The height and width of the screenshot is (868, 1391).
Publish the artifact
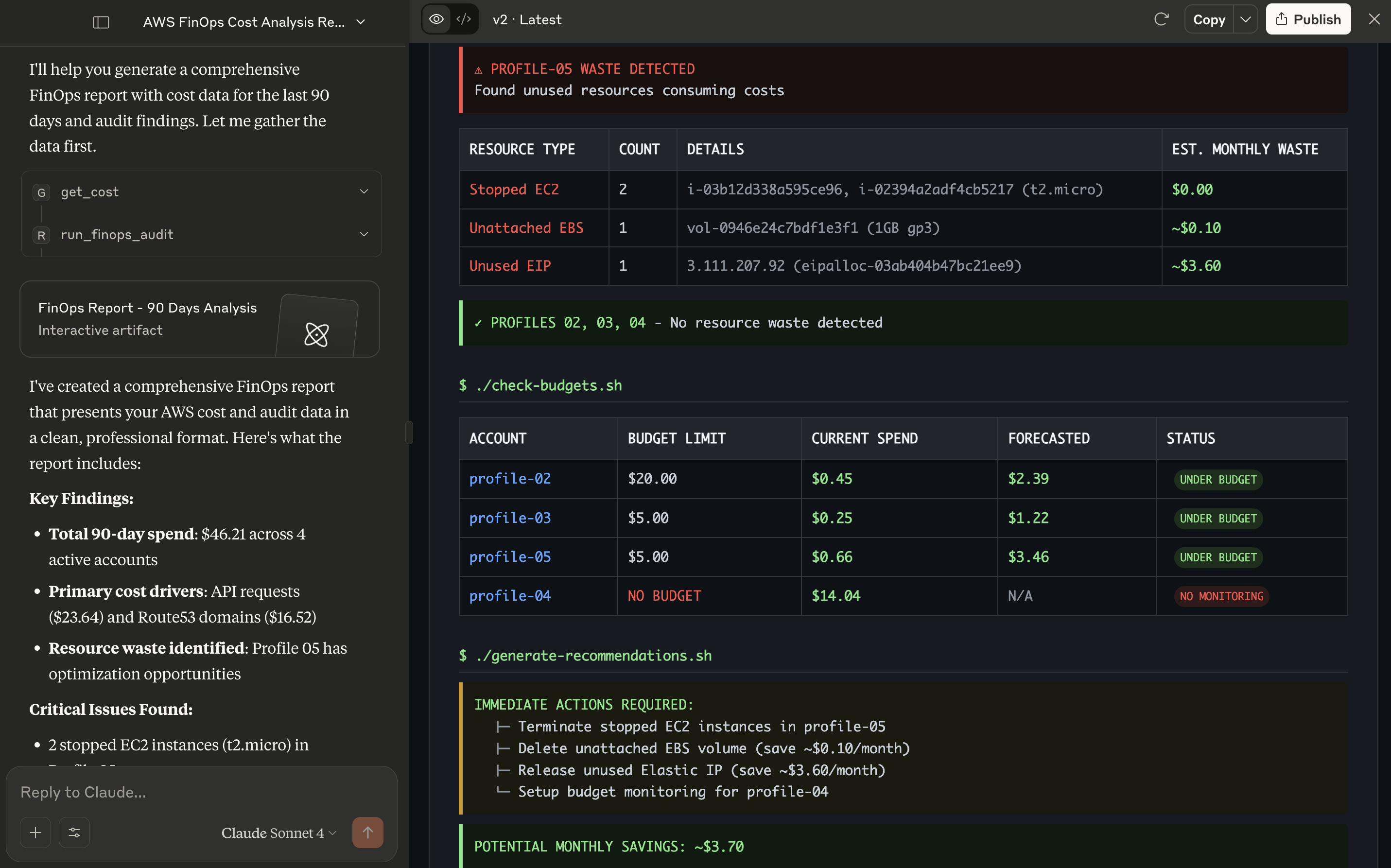click(x=1308, y=19)
